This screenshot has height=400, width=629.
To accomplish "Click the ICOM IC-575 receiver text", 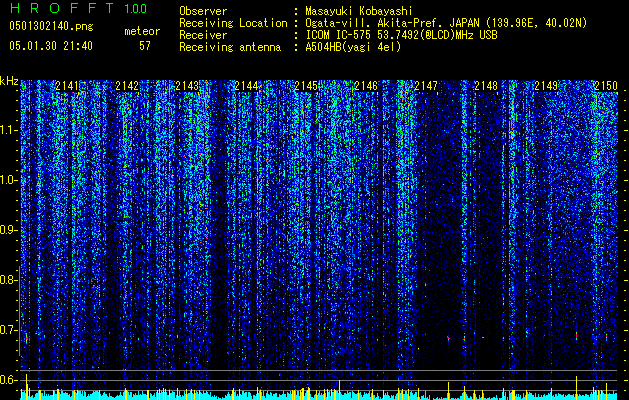I will pos(401,35).
